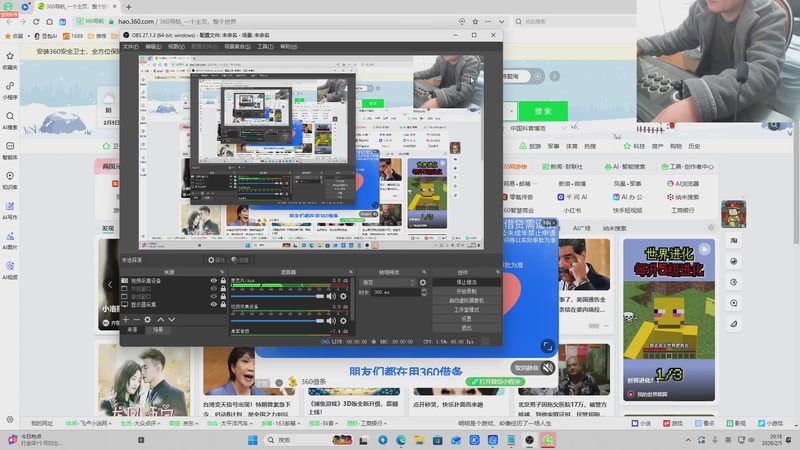
Task: Reload the page with browser refresh icon
Action: (x=36, y=21)
